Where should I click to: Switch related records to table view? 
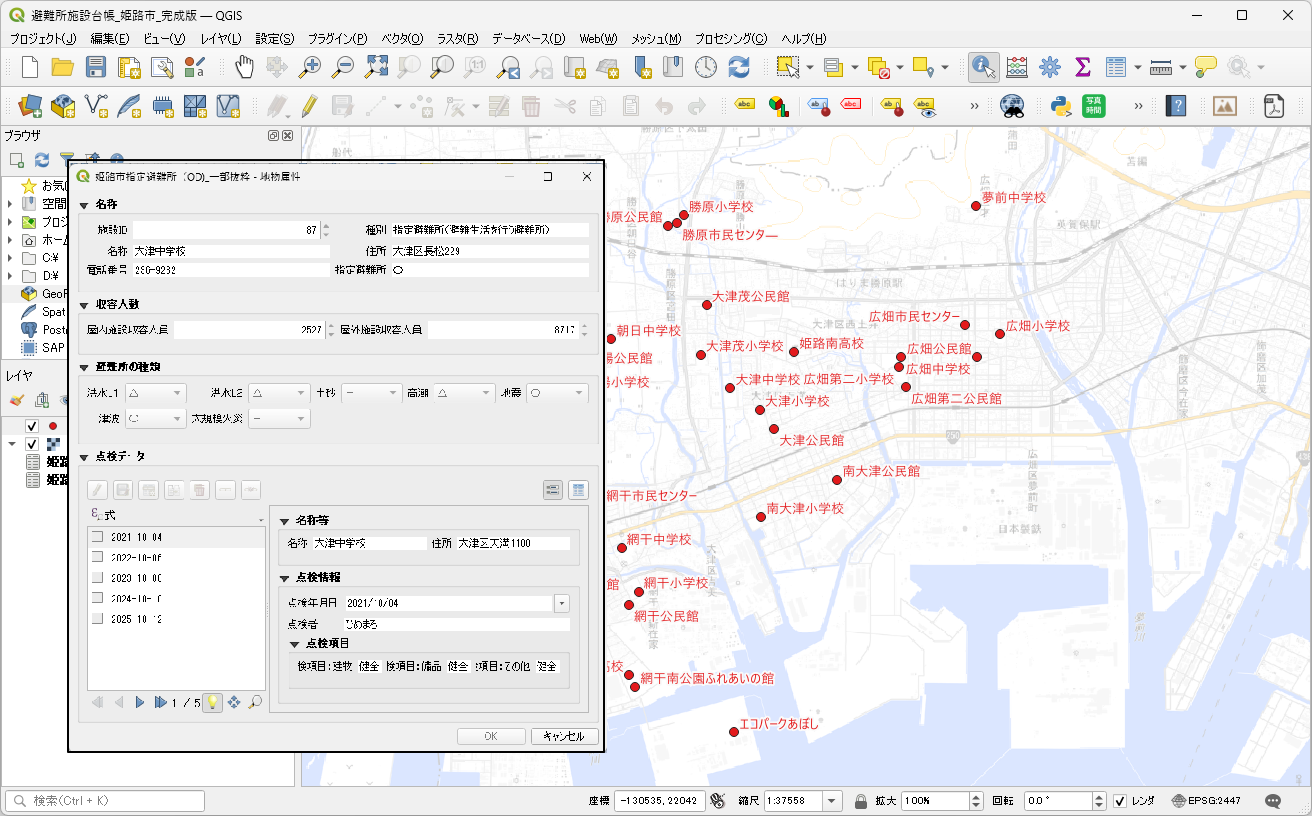578,489
